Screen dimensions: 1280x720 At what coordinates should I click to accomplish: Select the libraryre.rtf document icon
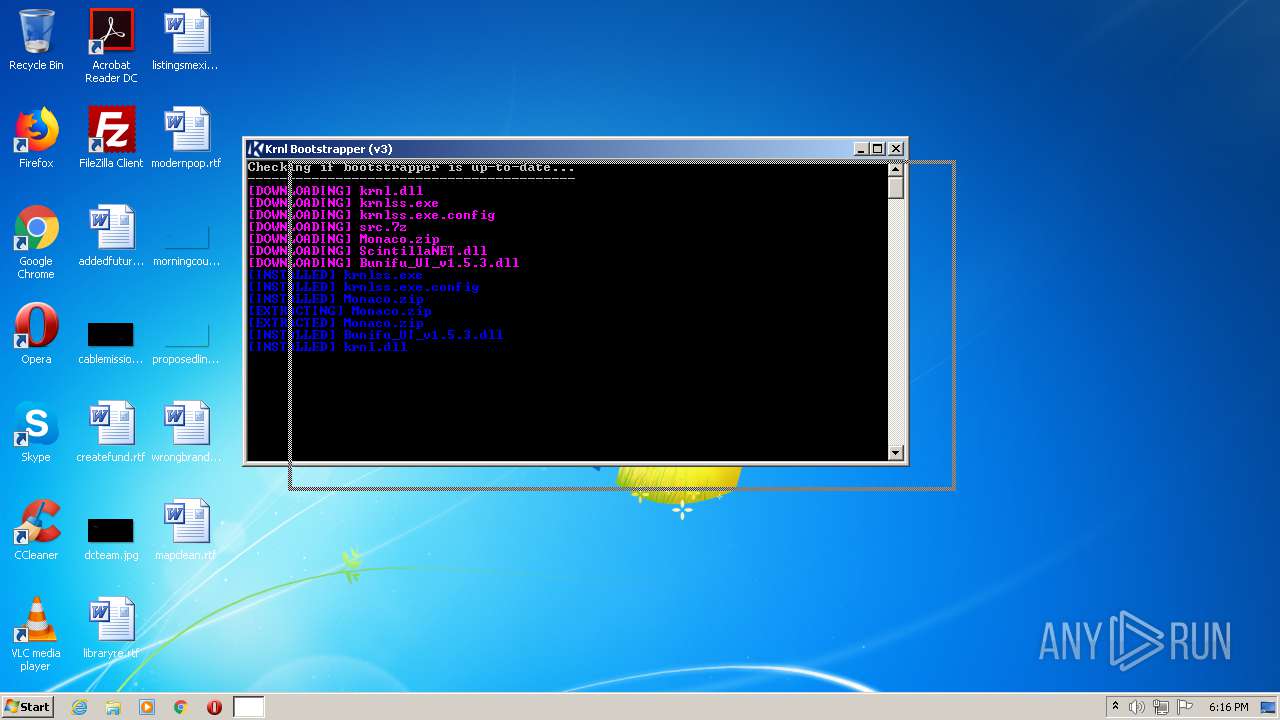pos(111,628)
